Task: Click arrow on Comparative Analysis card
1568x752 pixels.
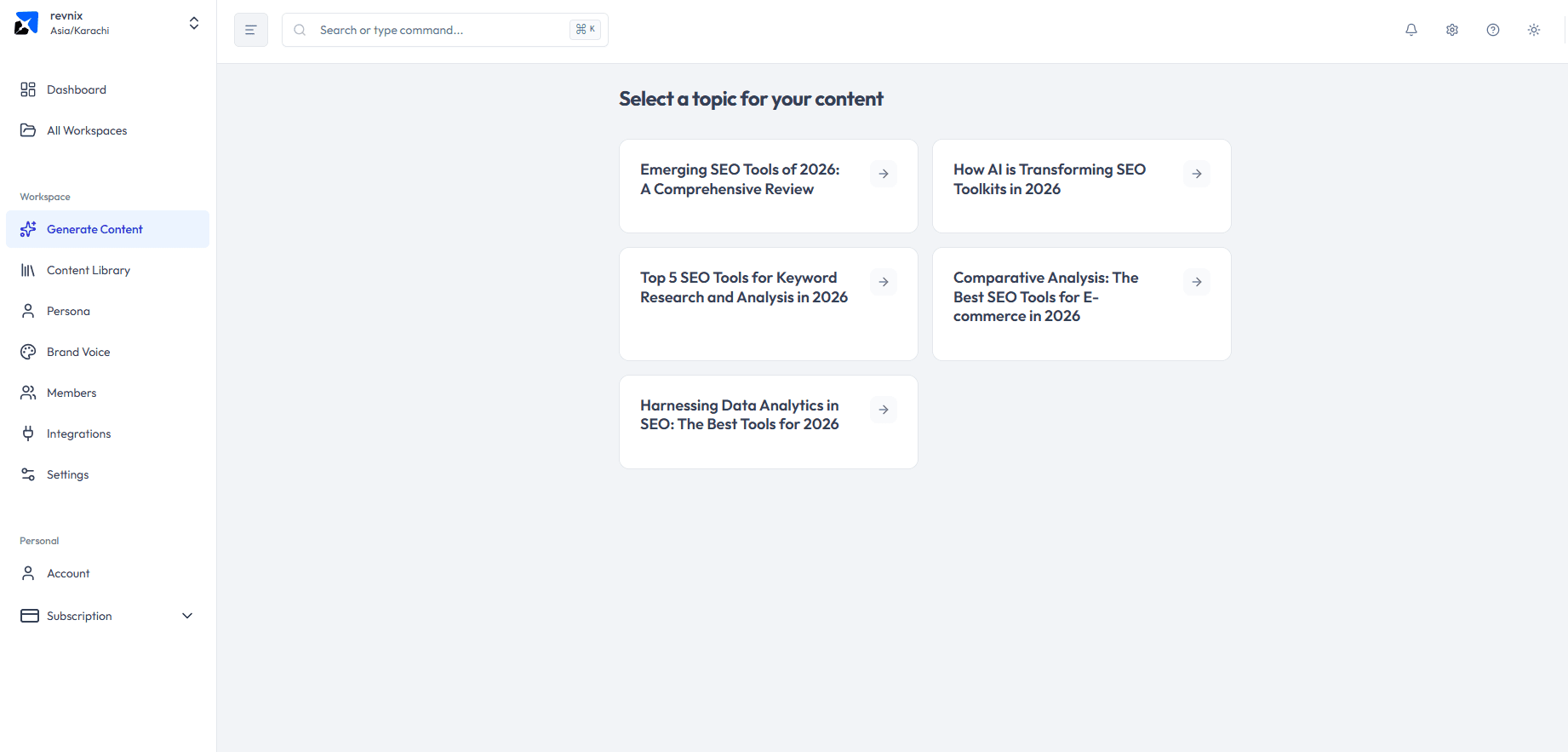Action: click(x=1197, y=282)
